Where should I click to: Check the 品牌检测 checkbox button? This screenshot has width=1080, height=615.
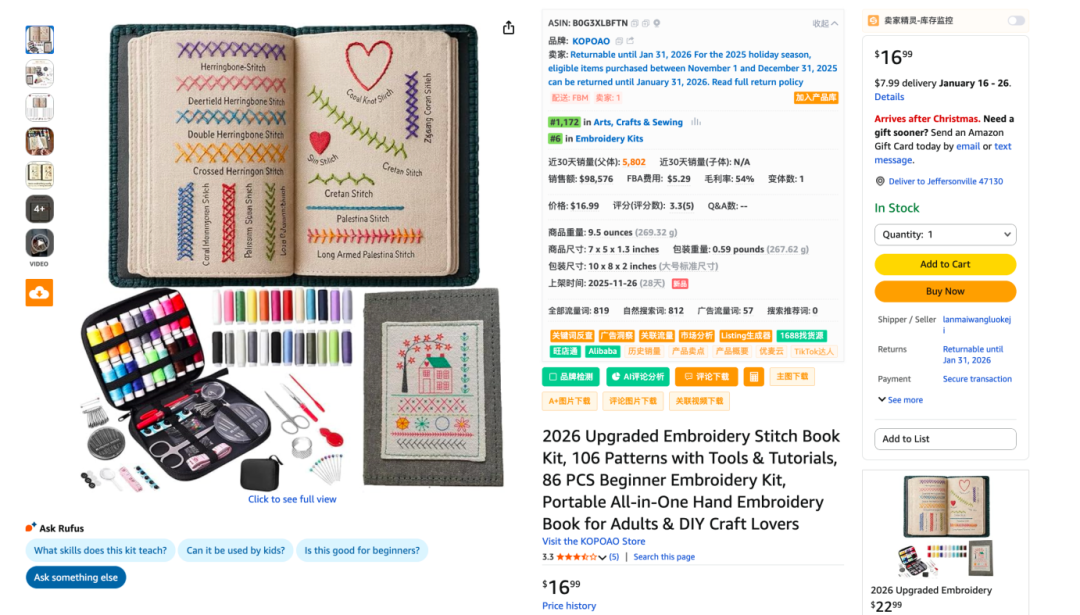[x=570, y=377]
